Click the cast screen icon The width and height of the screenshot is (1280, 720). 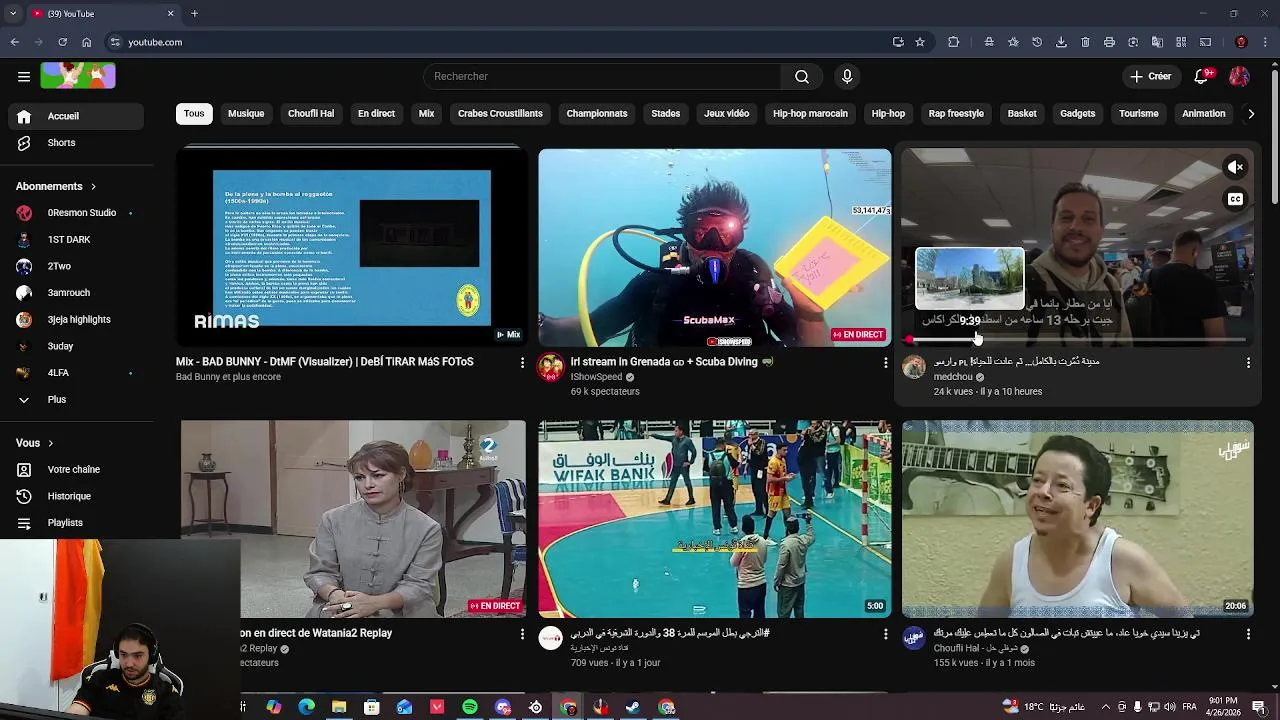tap(1205, 42)
